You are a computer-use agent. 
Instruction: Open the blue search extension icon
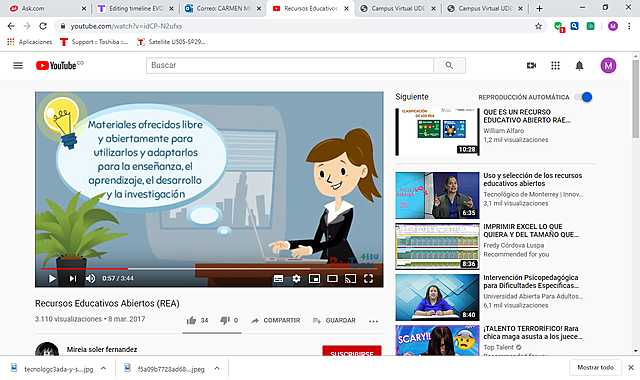pyautogui.click(x=574, y=26)
